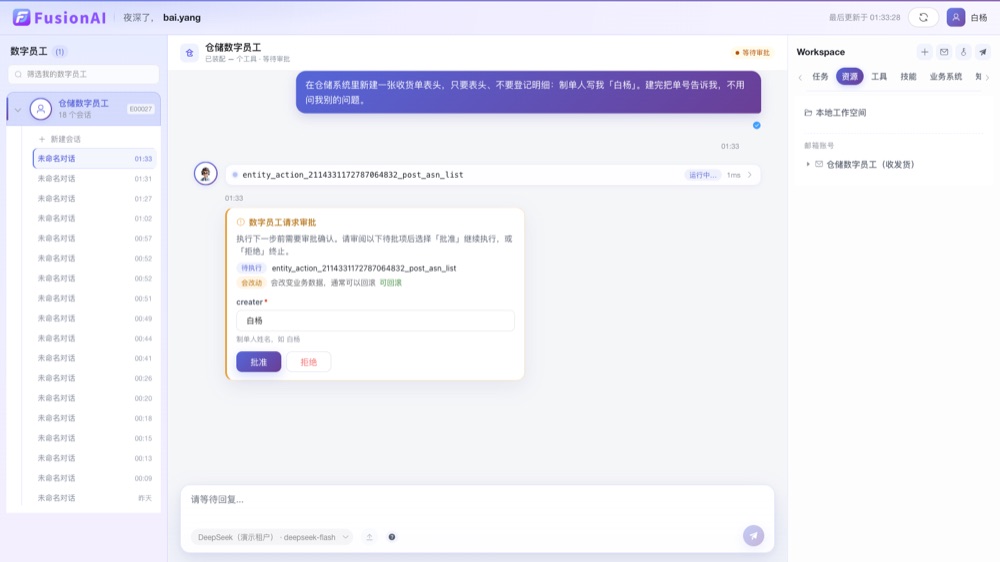The width and height of the screenshot is (1000, 562).
Task: Click the plus icon in Workspace header
Action: point(924,52)
